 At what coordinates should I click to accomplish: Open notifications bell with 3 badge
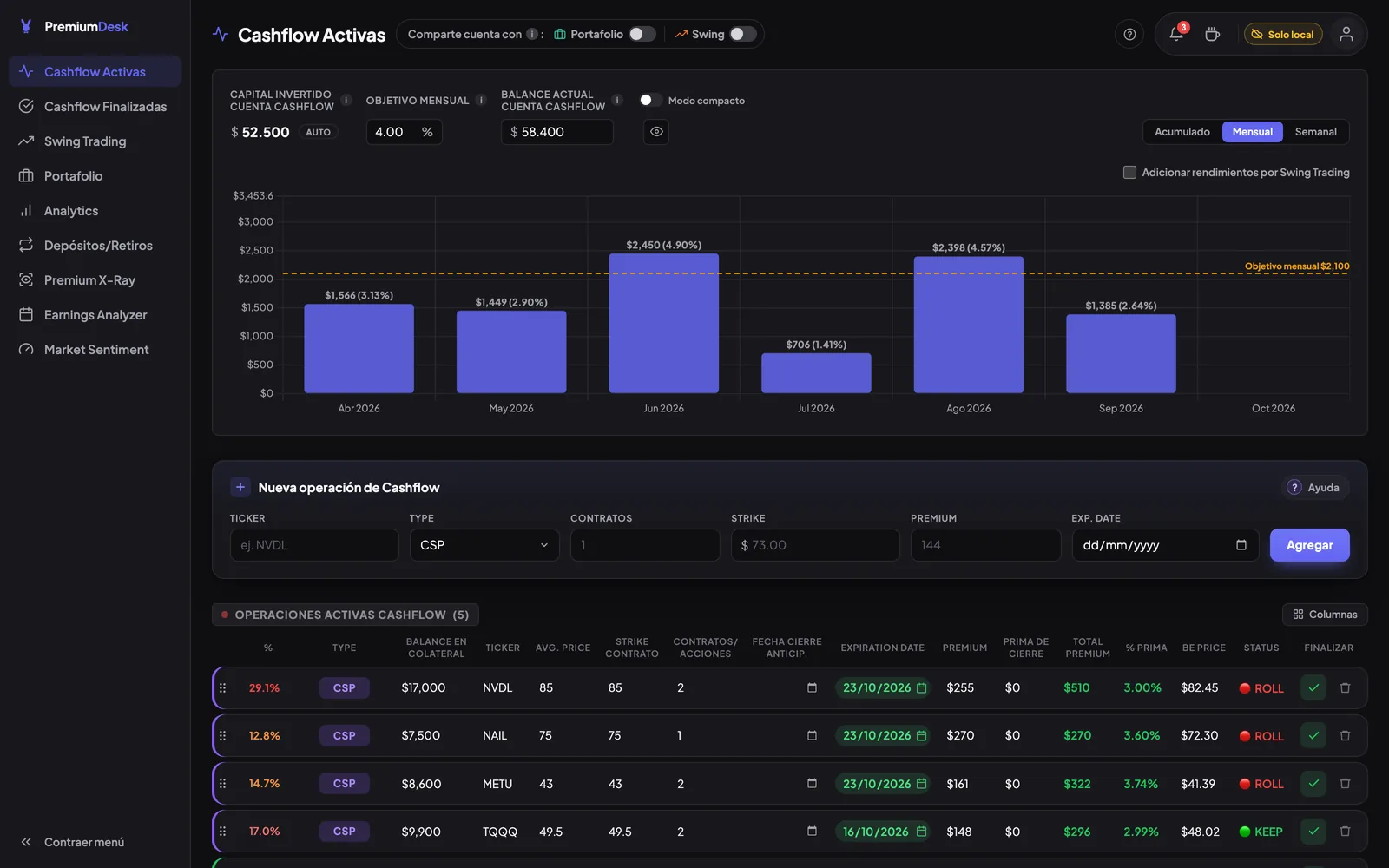click(1176, 34)
